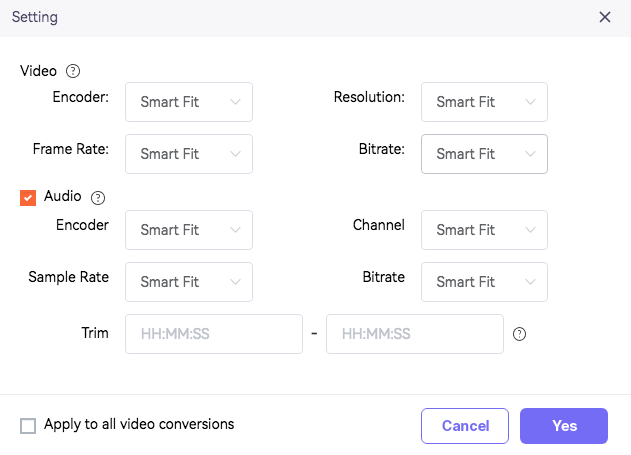
Task: Open the Audio Encoder dropdown
Action: (188, 230)
